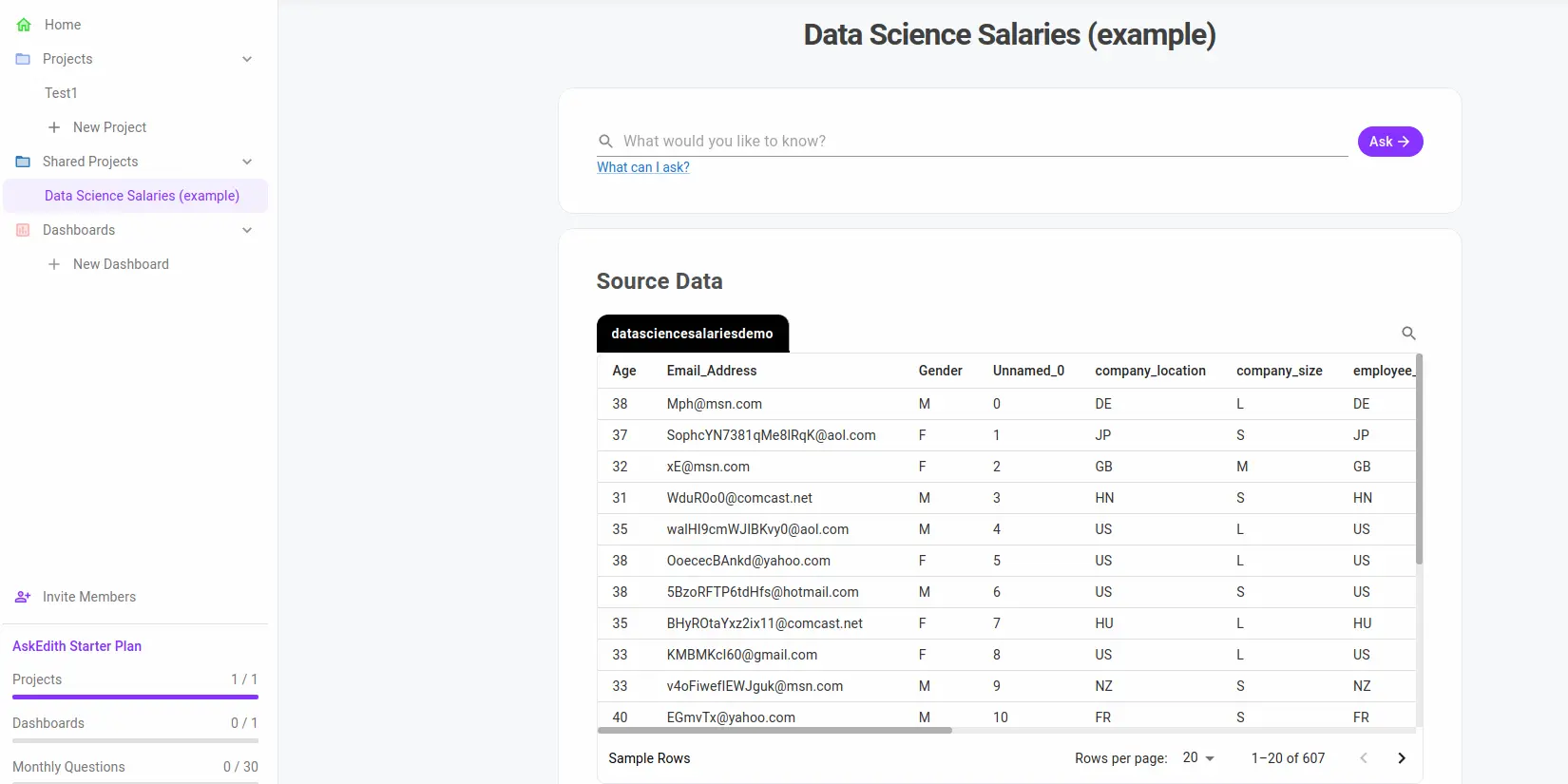Collapse the Projects section chevron
1568x784 pixels.
click(247, 59)
